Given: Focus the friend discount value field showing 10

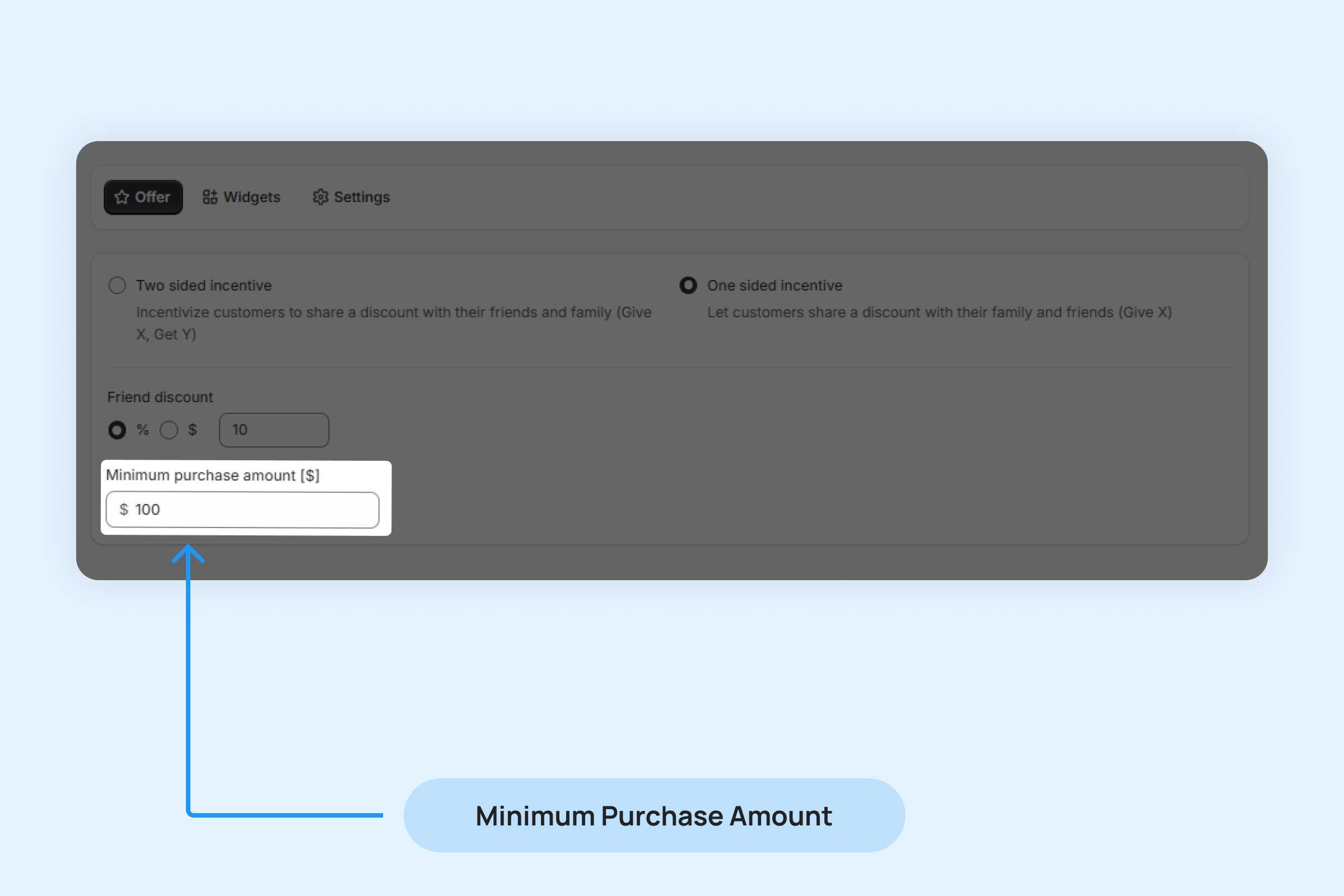Looking at the screenshot, I should (274, 430).
